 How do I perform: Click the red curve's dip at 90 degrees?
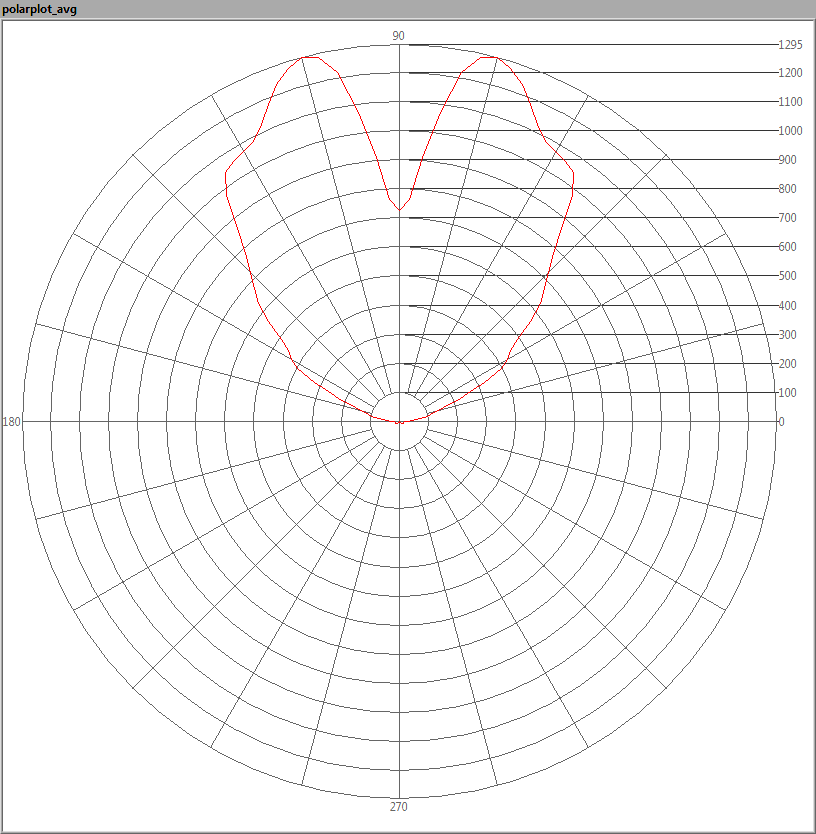(400, 210)
